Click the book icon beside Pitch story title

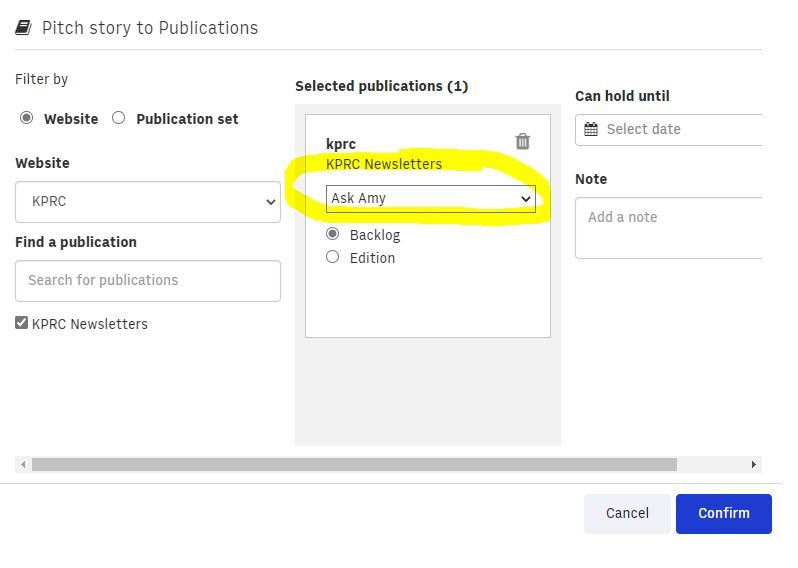(x=23, y=27)
